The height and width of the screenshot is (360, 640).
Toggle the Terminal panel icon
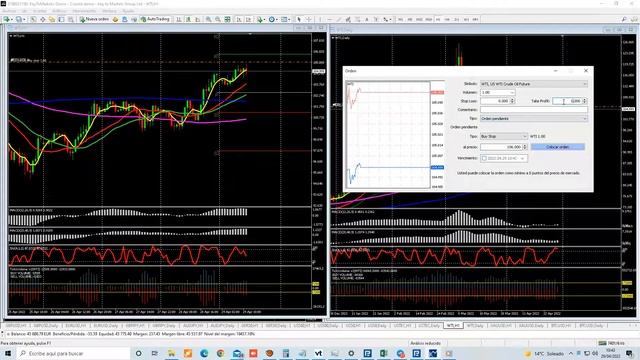(x=61, y=19)
